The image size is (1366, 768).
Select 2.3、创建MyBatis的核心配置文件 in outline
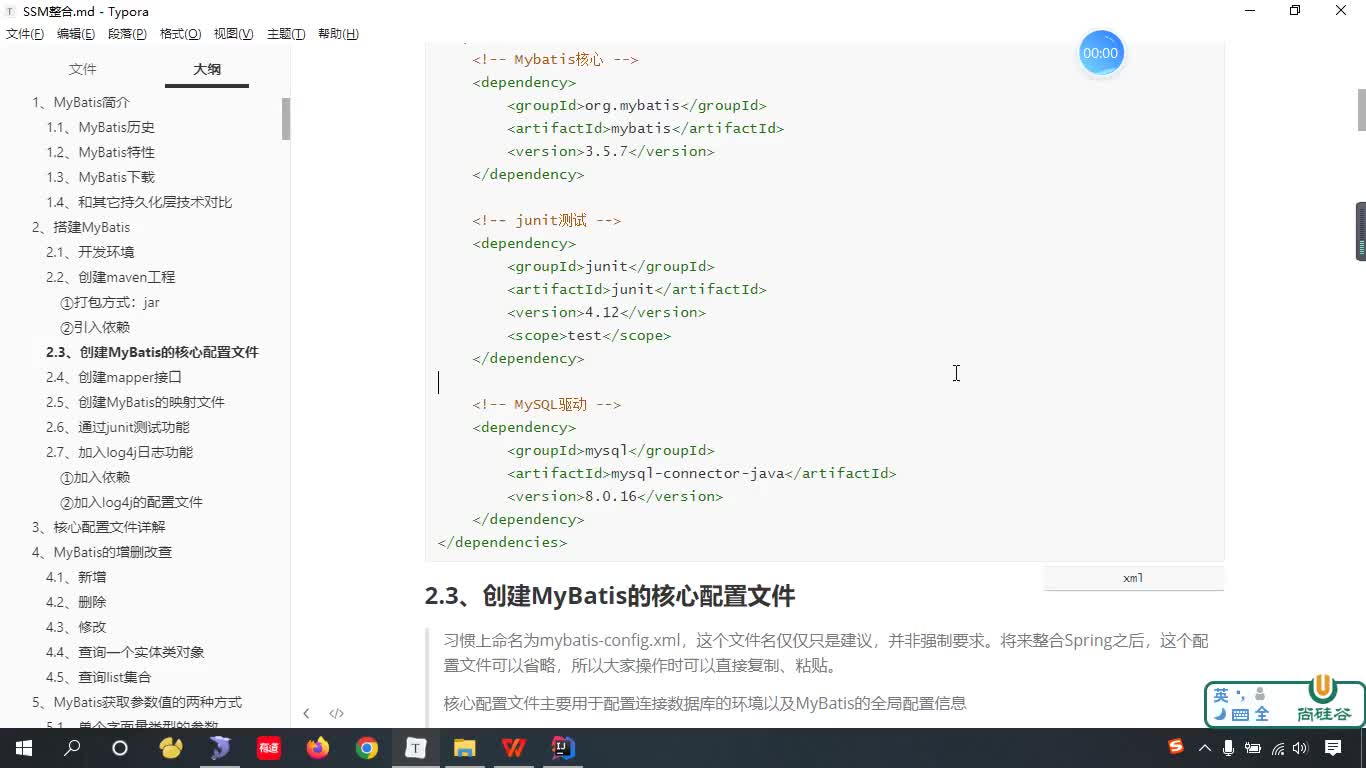pyautogui.click(x=152, y=352)
